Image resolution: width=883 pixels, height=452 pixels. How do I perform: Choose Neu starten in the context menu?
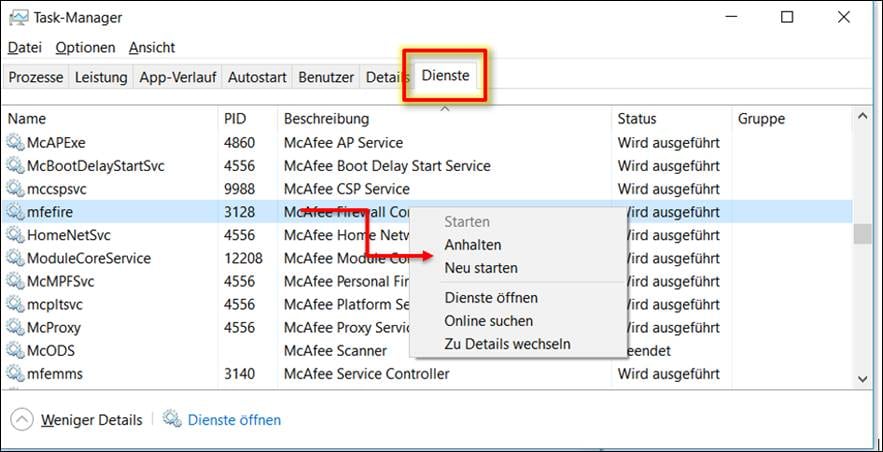[x=481, y=268]
